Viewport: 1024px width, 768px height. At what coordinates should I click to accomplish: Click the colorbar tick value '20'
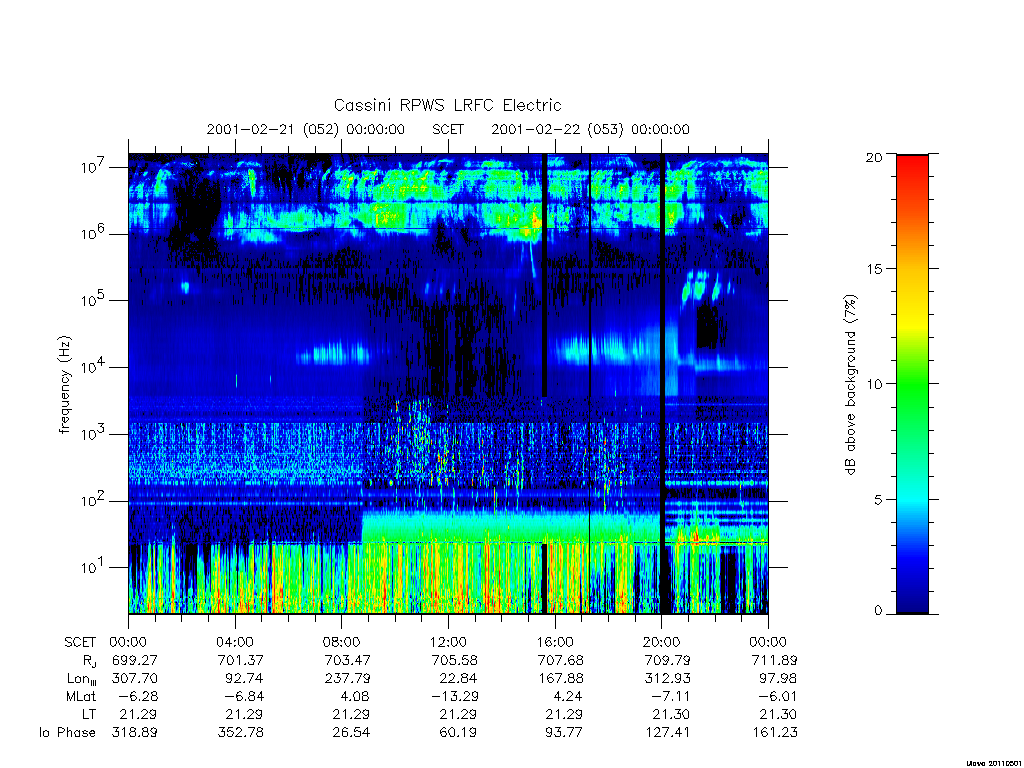[x=874, y=157]
